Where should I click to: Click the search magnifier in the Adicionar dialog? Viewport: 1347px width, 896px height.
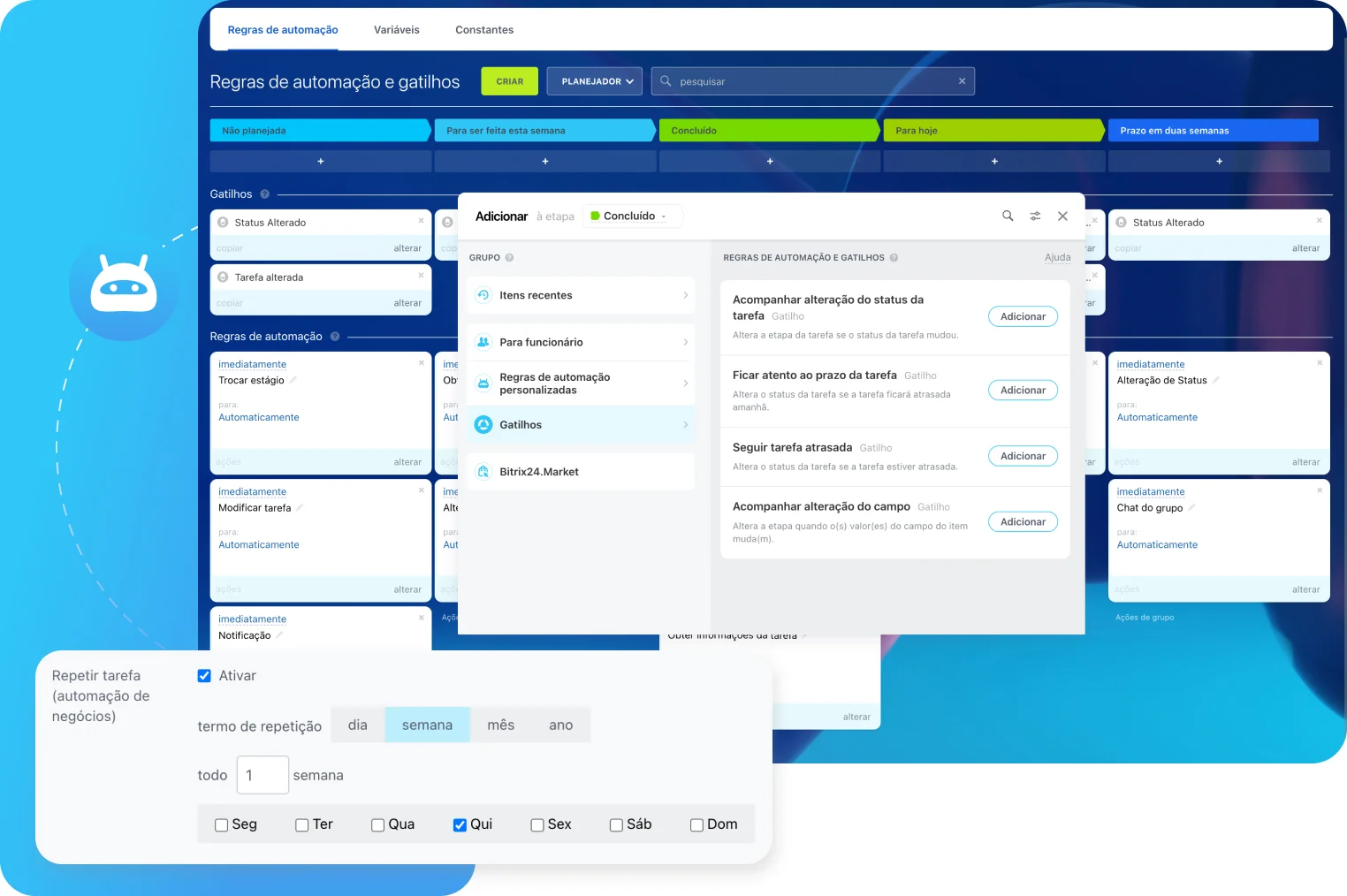point(1007,216)
